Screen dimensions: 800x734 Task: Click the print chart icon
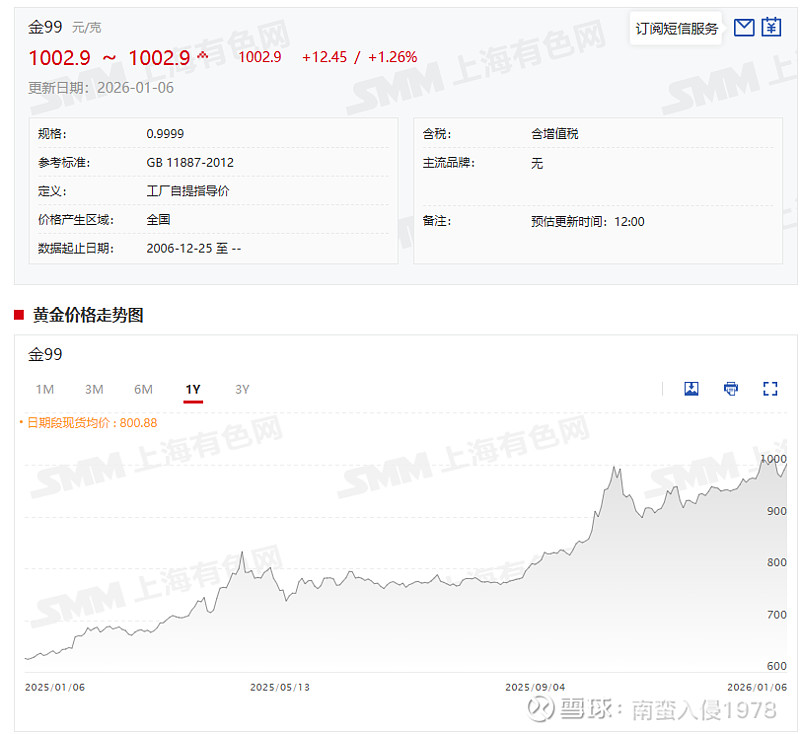[731, 388]
